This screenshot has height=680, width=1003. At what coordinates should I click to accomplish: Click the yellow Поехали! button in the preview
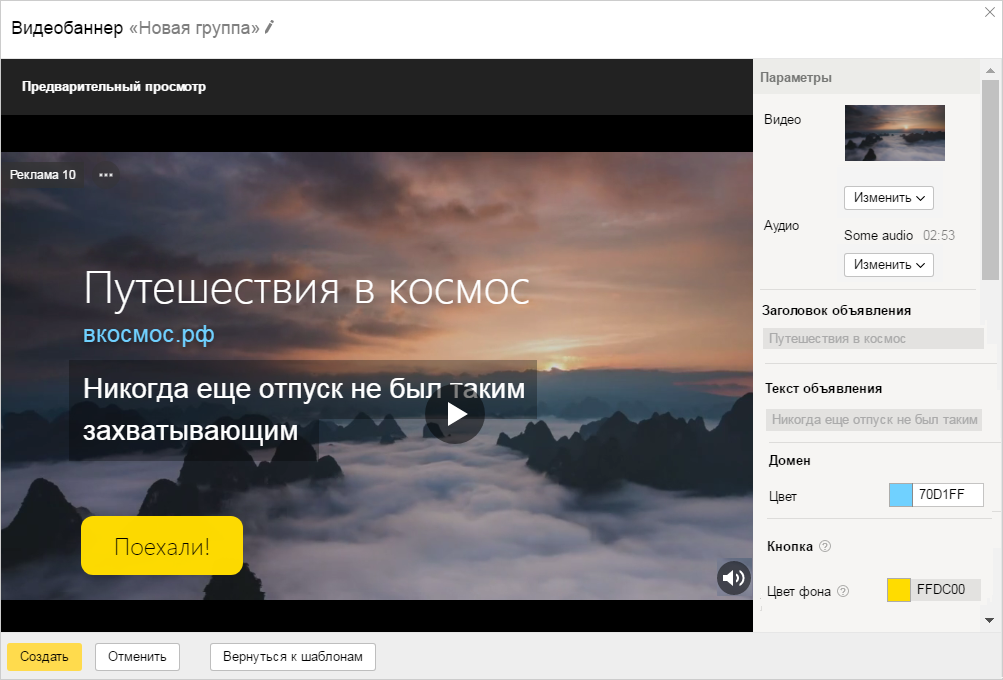(162, 546)
